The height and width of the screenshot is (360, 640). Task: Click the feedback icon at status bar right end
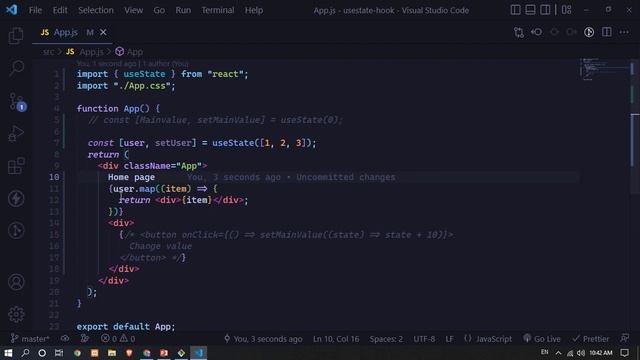624,339
